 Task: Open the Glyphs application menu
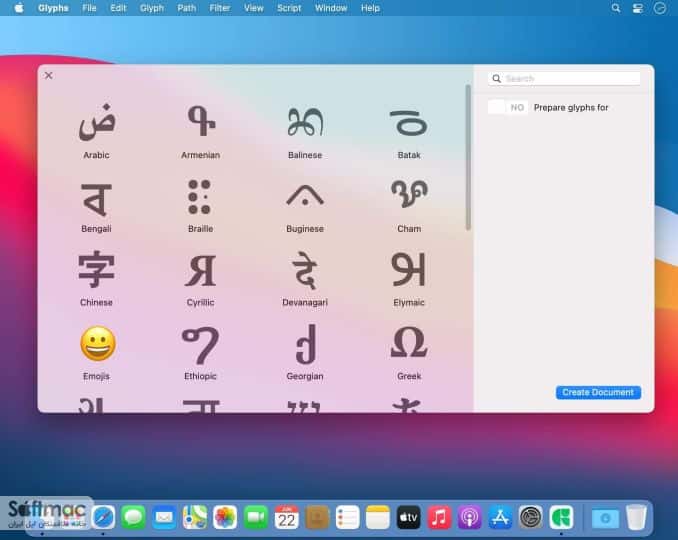tap(53, 8)
